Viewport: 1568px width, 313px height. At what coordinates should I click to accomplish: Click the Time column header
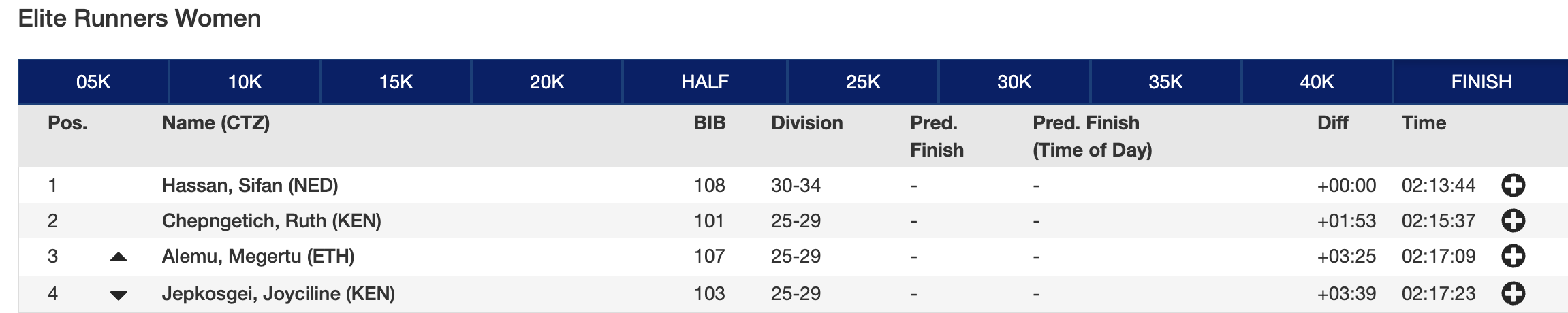(1424, 123)
